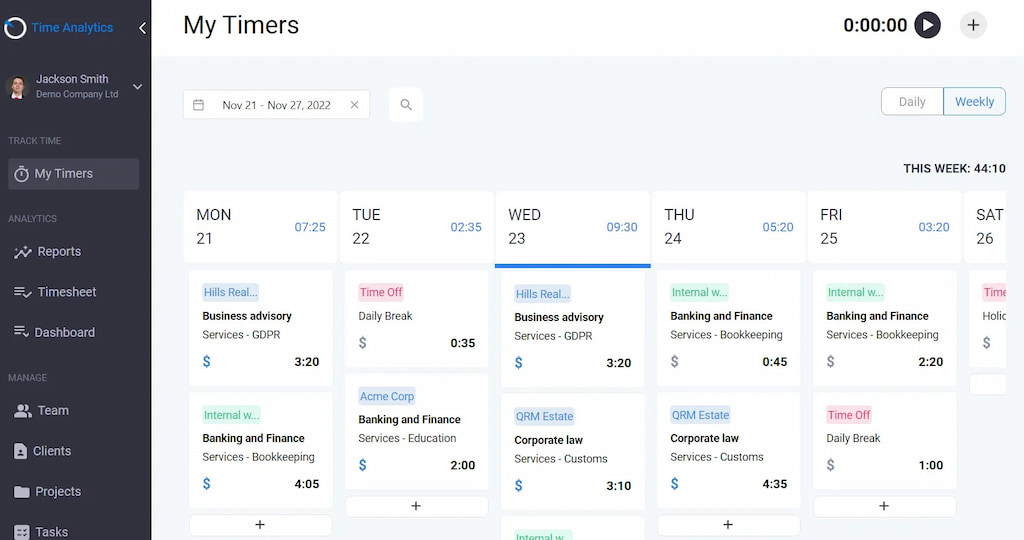Click Thursday's QRM Estate client tag
The height and width of the screenshot is (540, 1024).
(x=700, y=415)
